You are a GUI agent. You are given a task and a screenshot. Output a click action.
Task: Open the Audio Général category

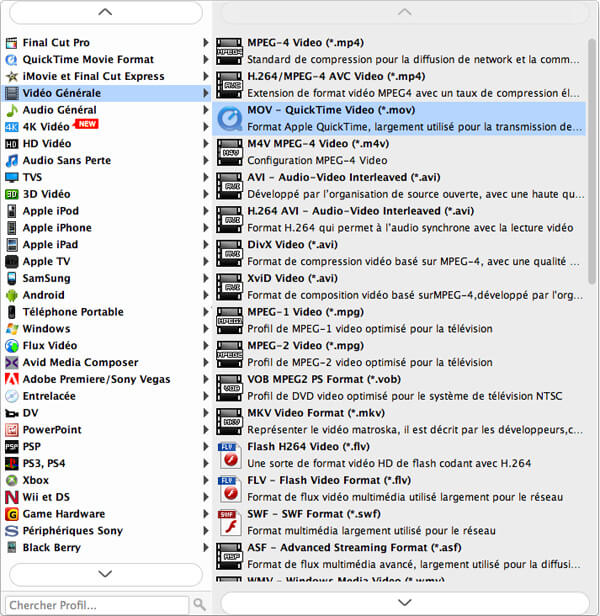[60, 110]
